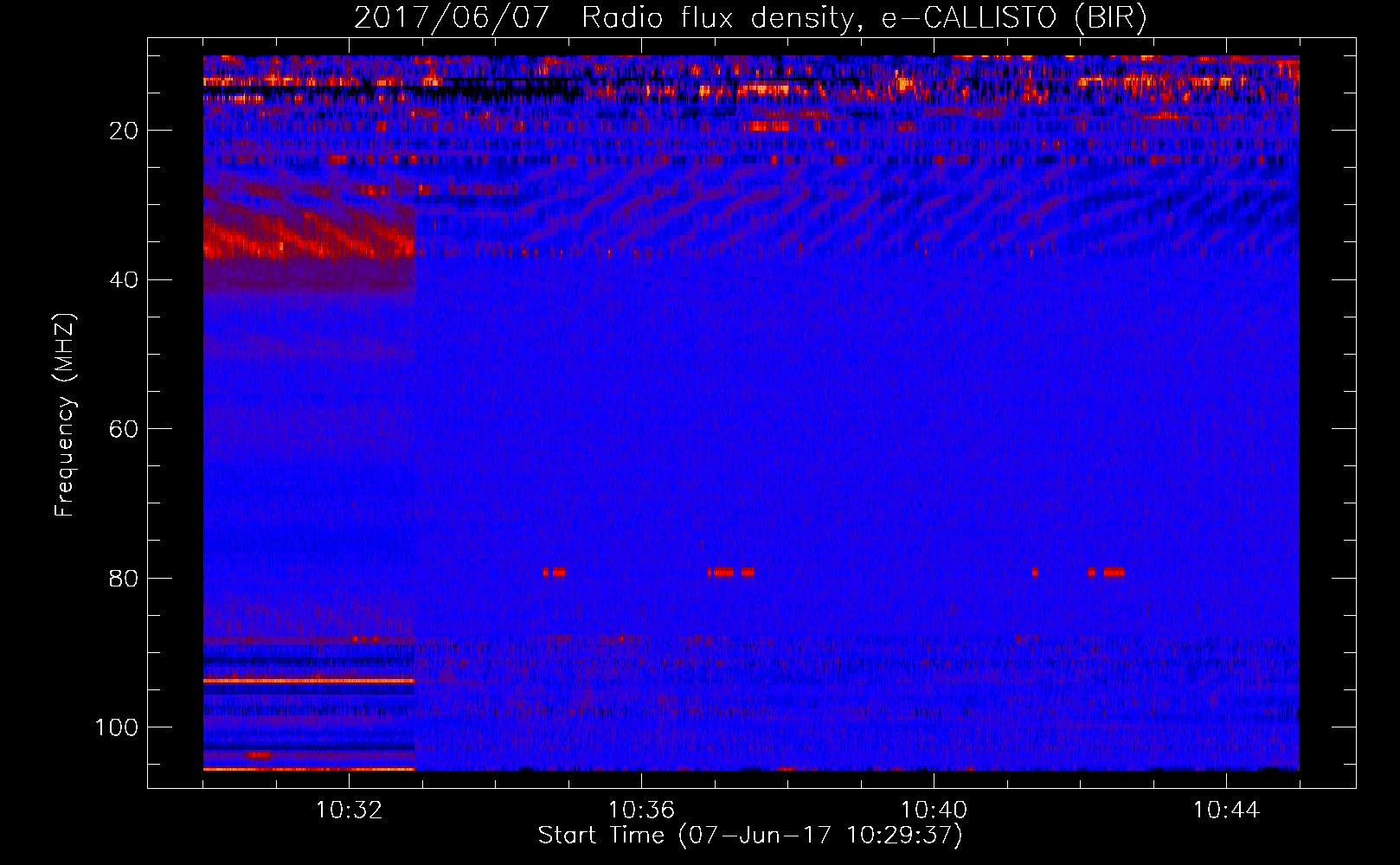Image resolution: width=1400 pixels, height=865 pixels.
Task: Click the red marker at 80 MHz near 10:42
Action: point(1107,572)
